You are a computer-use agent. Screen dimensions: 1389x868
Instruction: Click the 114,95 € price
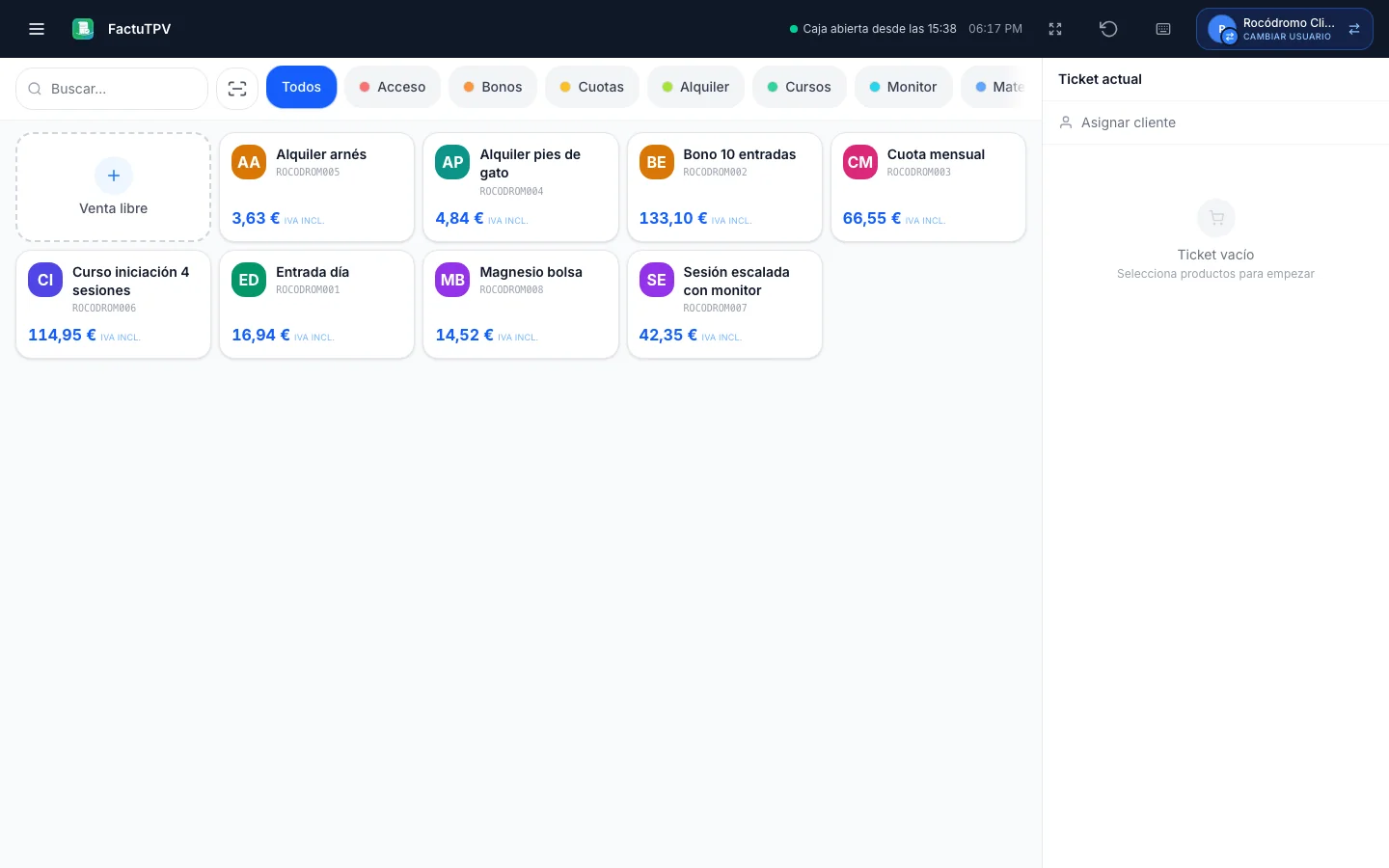point(62,335)
